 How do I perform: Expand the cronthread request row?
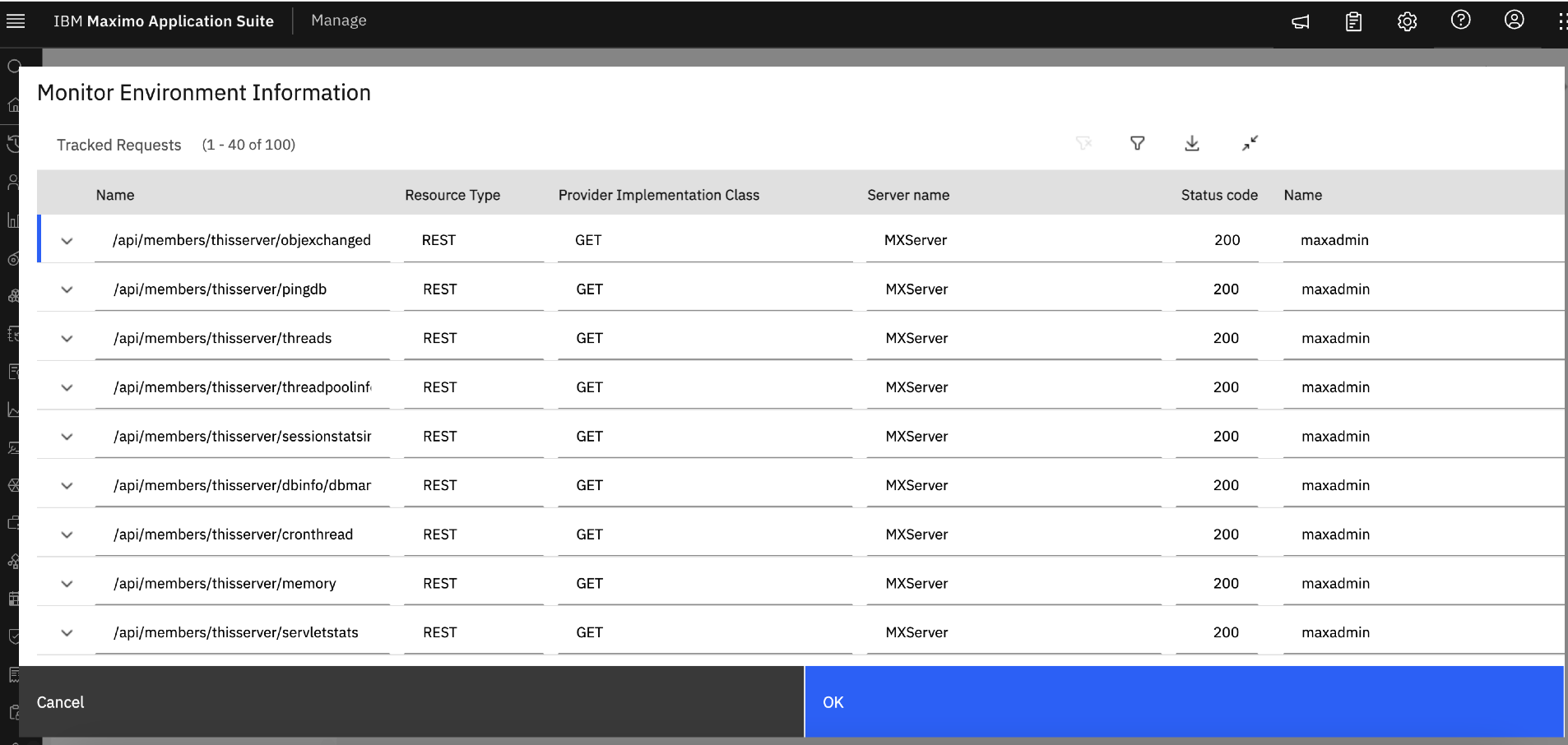point(67,534)
